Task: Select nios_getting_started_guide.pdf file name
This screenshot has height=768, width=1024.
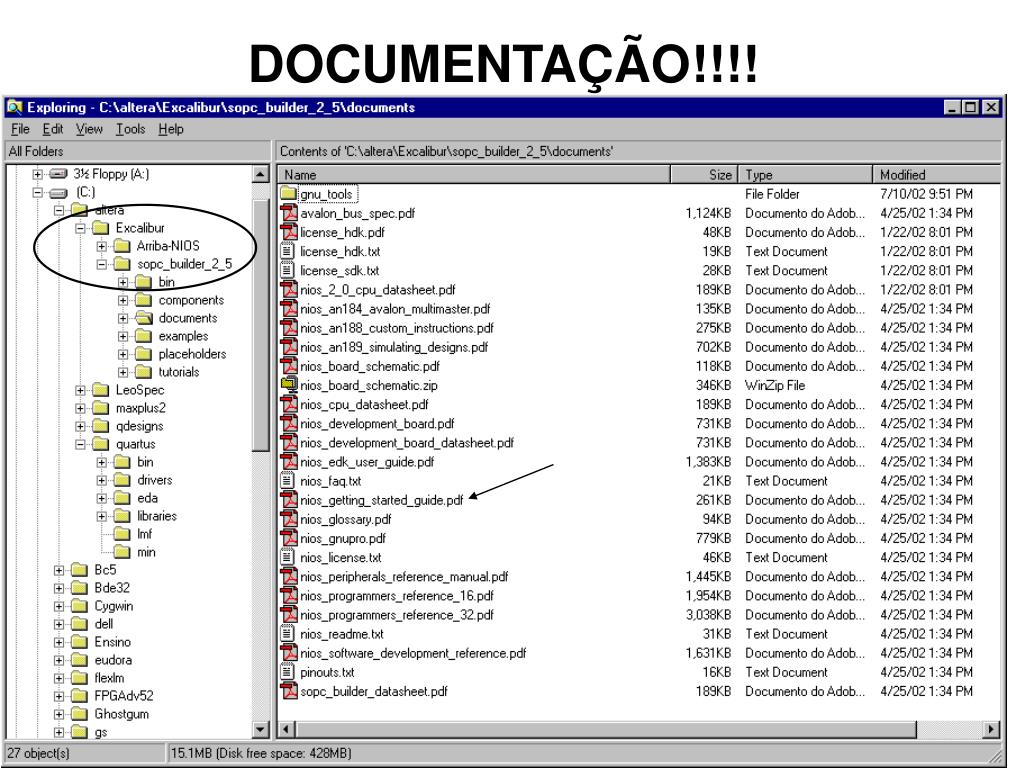Action: point(382,500)
